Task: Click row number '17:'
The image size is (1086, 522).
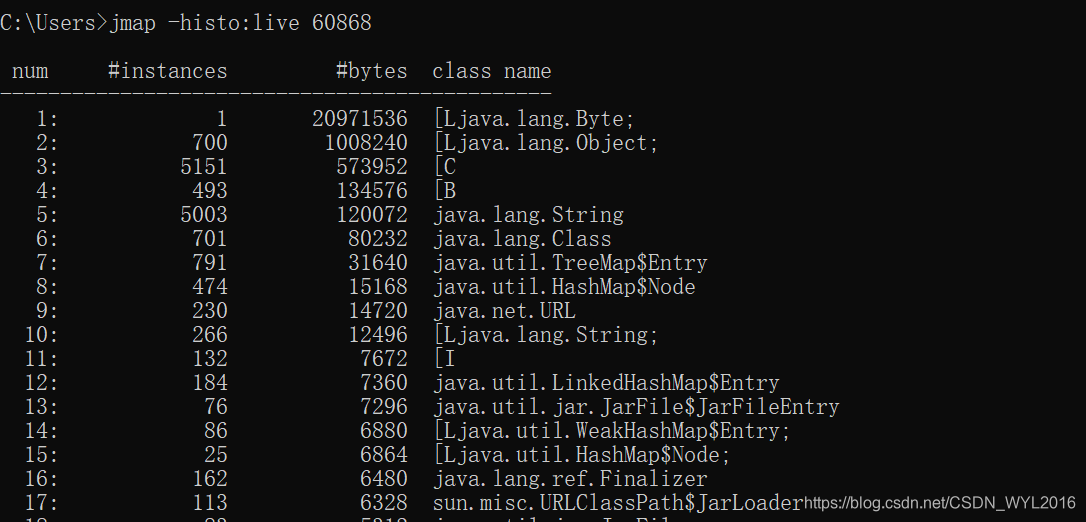Action: click(42, 503)
